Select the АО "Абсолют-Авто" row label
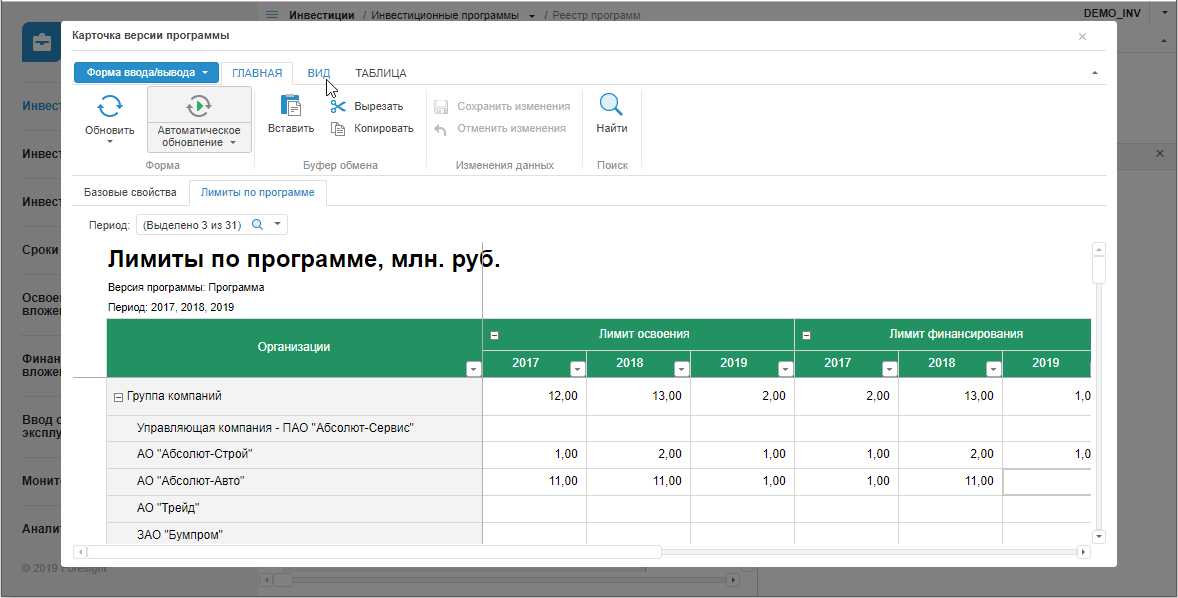 click(x=190, y=481)
